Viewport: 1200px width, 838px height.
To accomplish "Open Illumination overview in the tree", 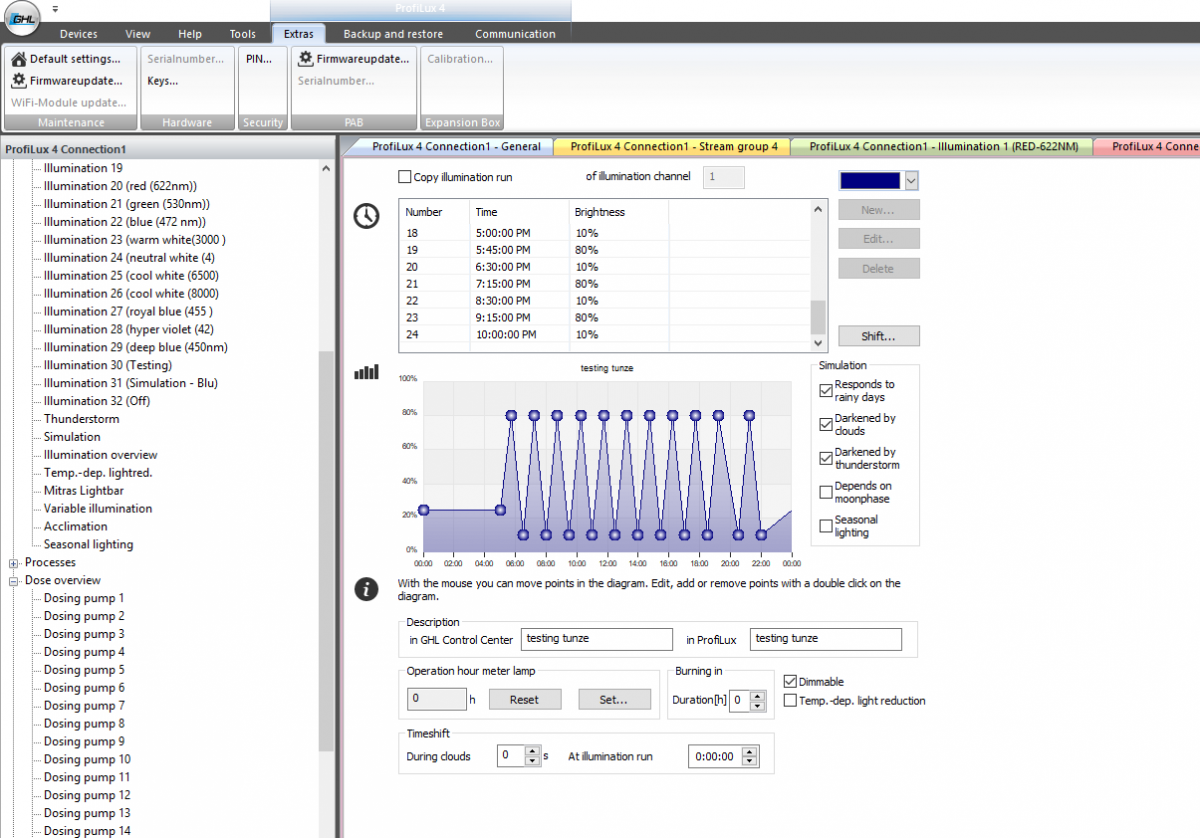I will pyautogui.click(x=100, y=455).
